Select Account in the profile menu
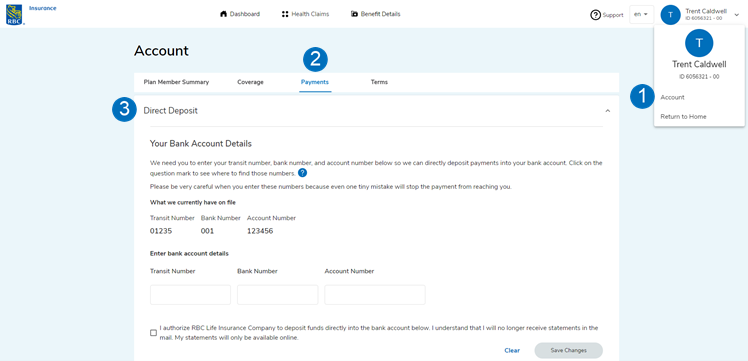The height and width of the screenshot is (361, 748). tap(672, 97)
